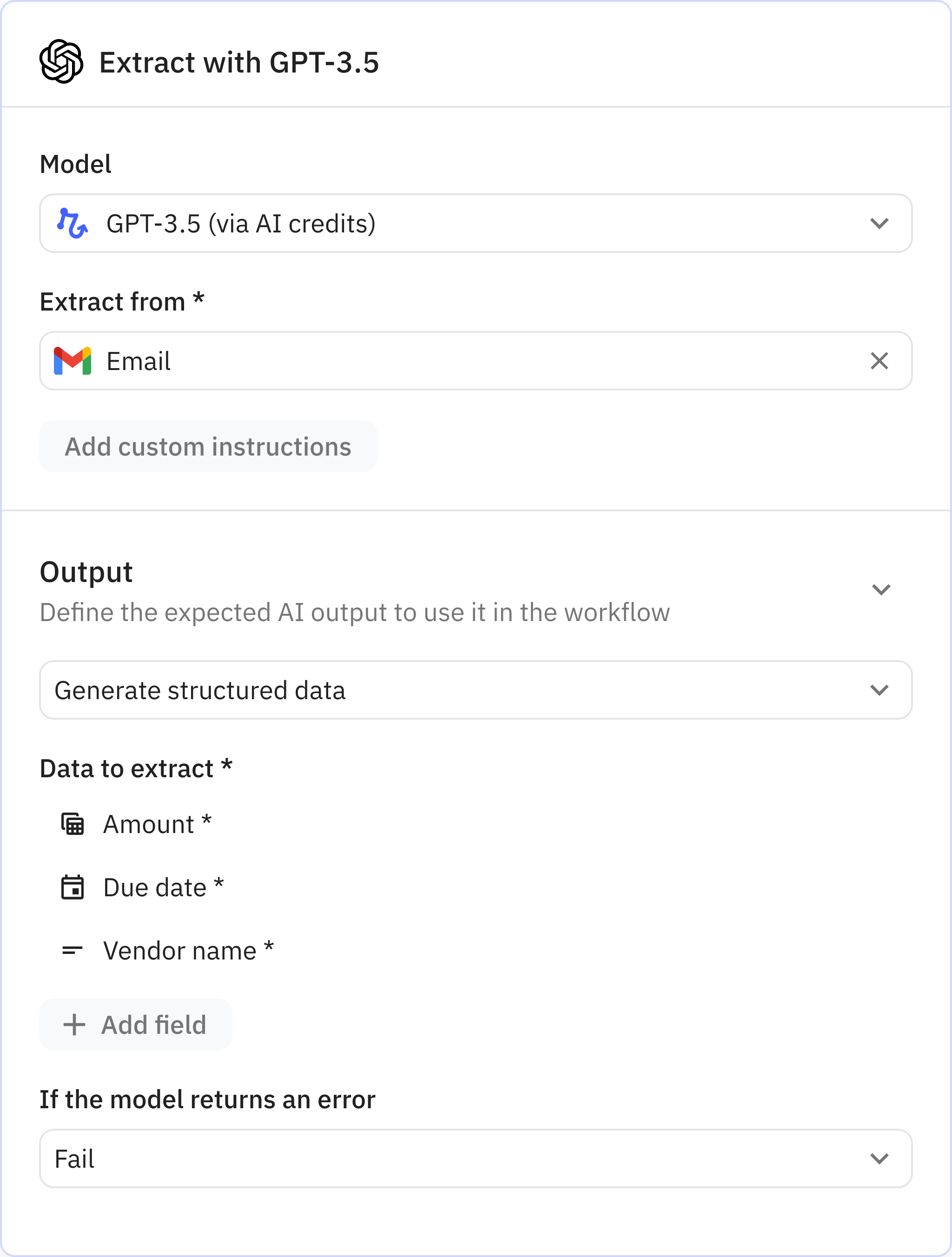Click the GPT-3.5 (via AI credits) text
Viewport: 952px width, 1257px height.
coord(241,223)
